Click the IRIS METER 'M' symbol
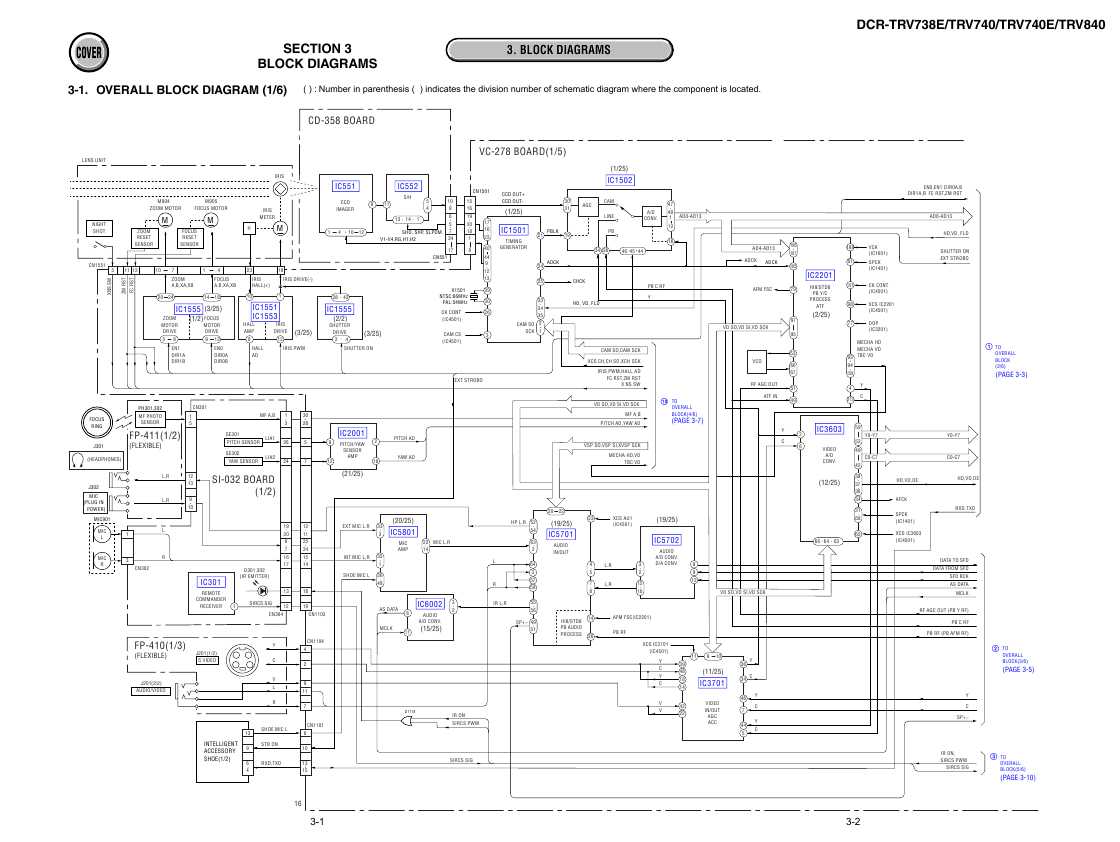Viewport: 1120px width, 842px height. pyautogui.click(x=280, y=229)
